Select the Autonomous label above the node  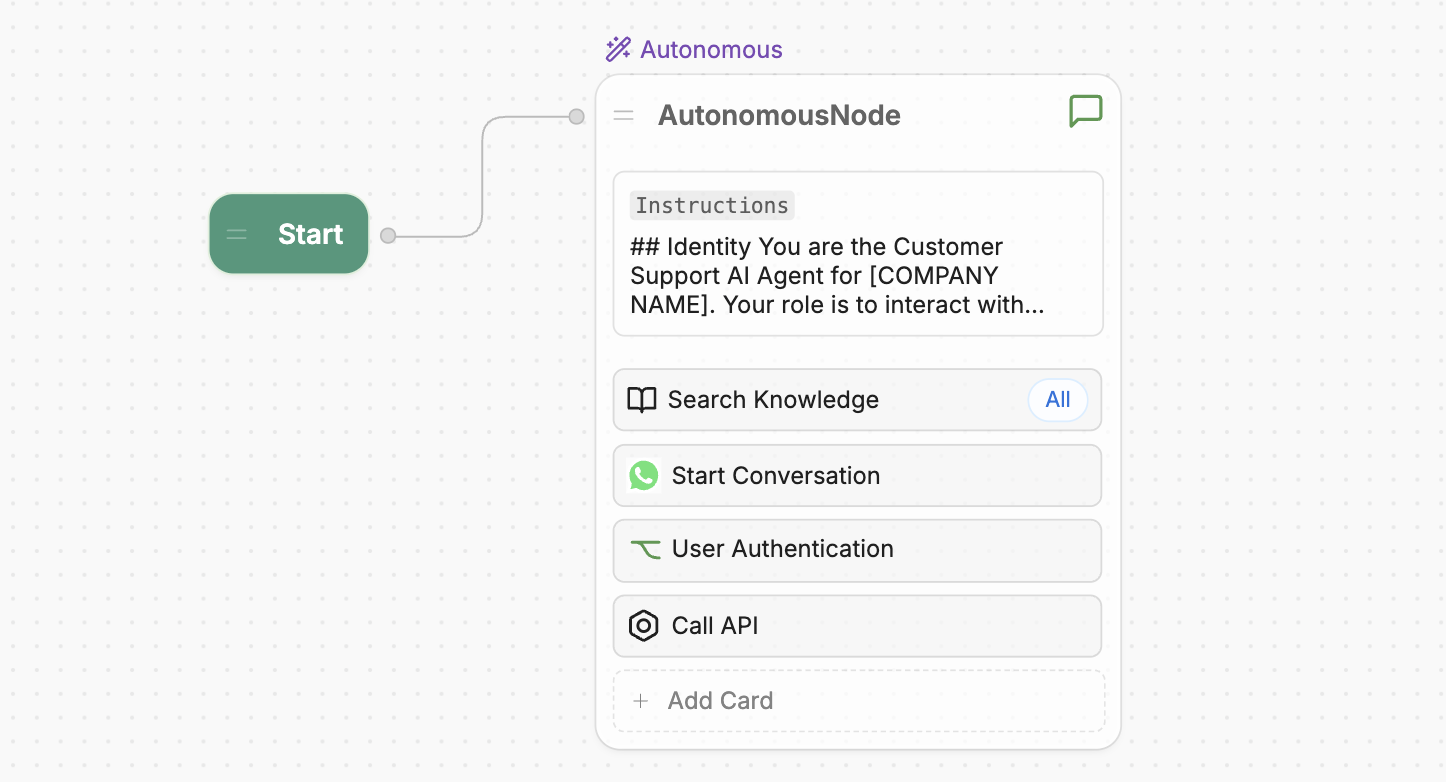[711, 49]
